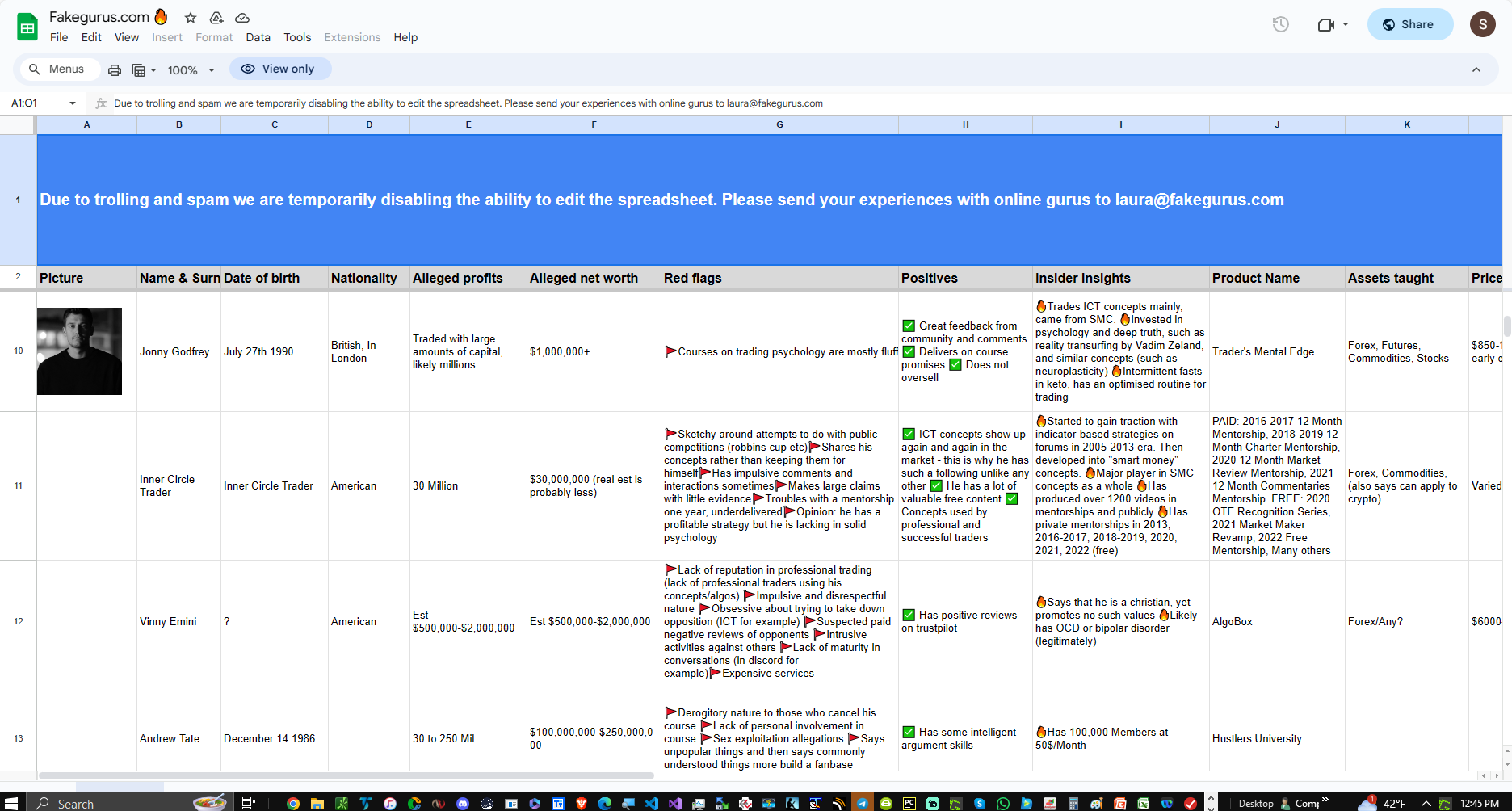1512x811 pixels.
Task: Open the Tools menu
Action: point(297,37)
